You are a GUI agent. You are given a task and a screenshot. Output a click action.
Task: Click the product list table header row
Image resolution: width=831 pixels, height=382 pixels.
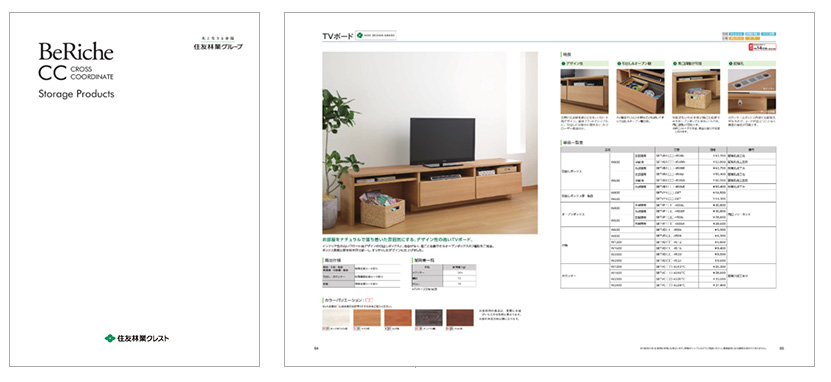668,149
